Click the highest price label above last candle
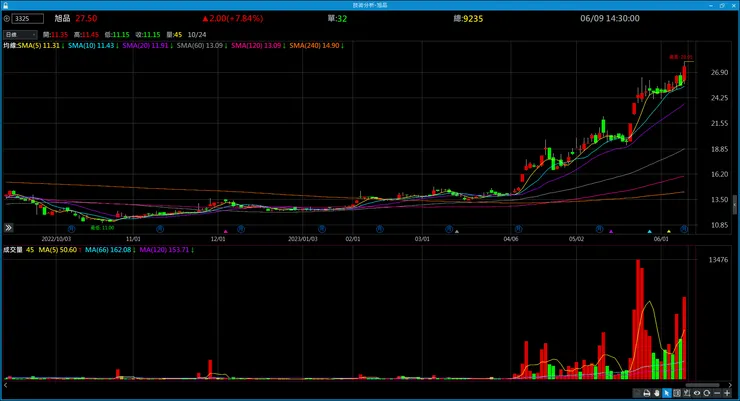This screenshot has height=401, width=740. coord(681,57)
